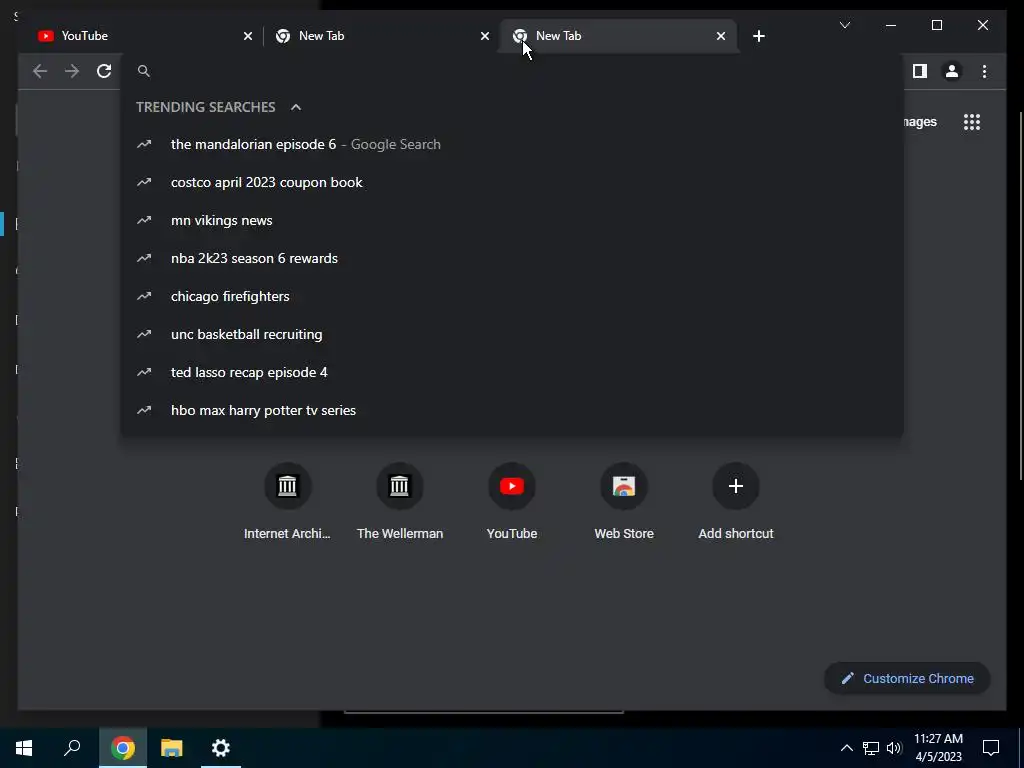Viewport: 1024px width, 768px height.
Task: Click the search magnifier in the address bar
Action: coord(144,71)
